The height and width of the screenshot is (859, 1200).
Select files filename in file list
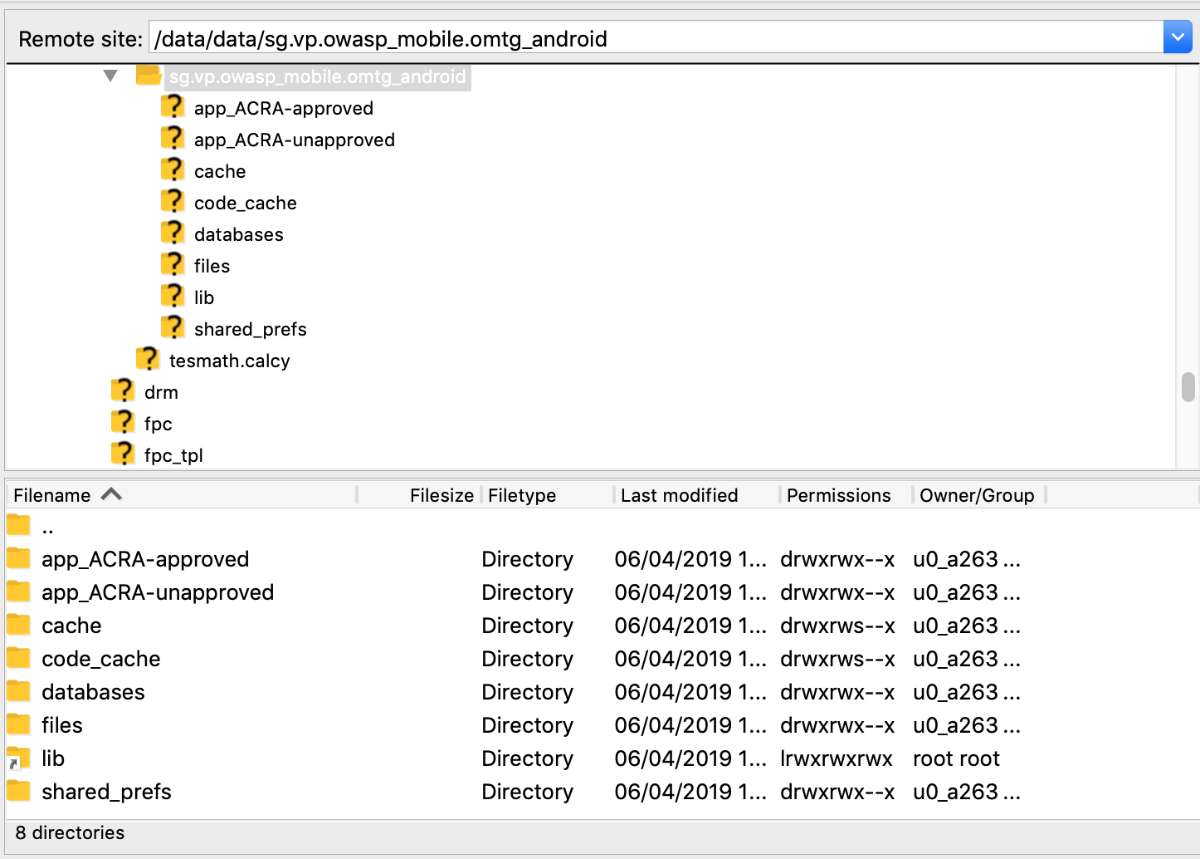point(62,725)
